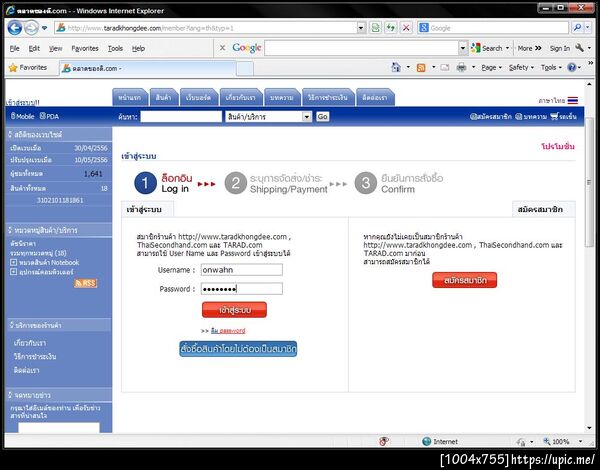Screen dimensions: 600x470
Task: Click the RSS feeds icon in command bar
Action: click(421, 68)
